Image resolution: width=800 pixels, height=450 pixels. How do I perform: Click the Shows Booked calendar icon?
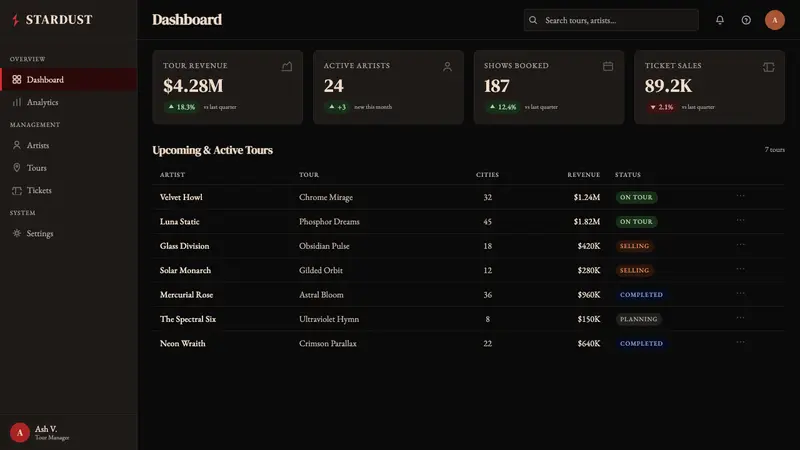(608, 66)
